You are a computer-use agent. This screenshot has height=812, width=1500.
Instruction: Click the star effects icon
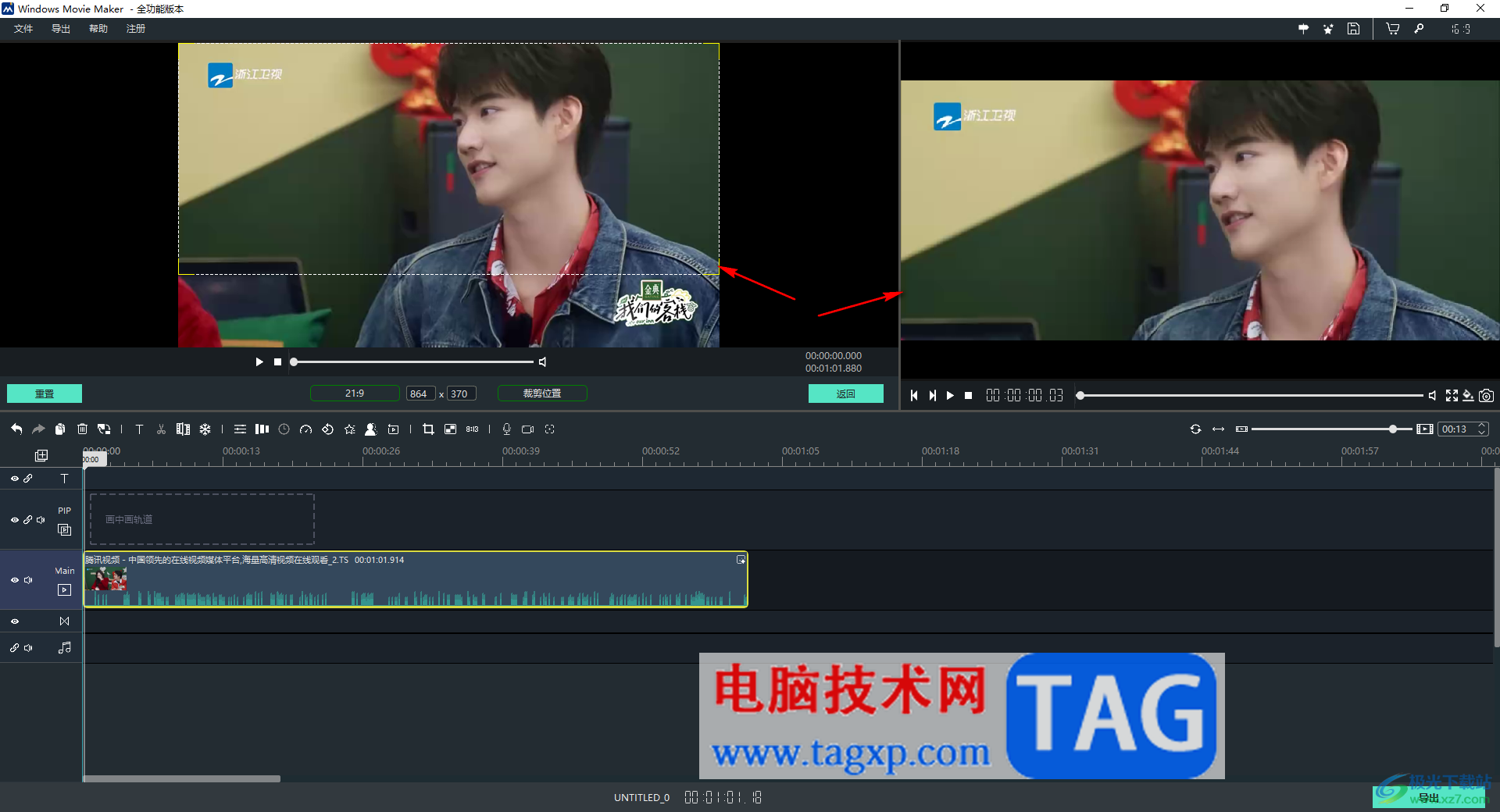tap(349, 429)
